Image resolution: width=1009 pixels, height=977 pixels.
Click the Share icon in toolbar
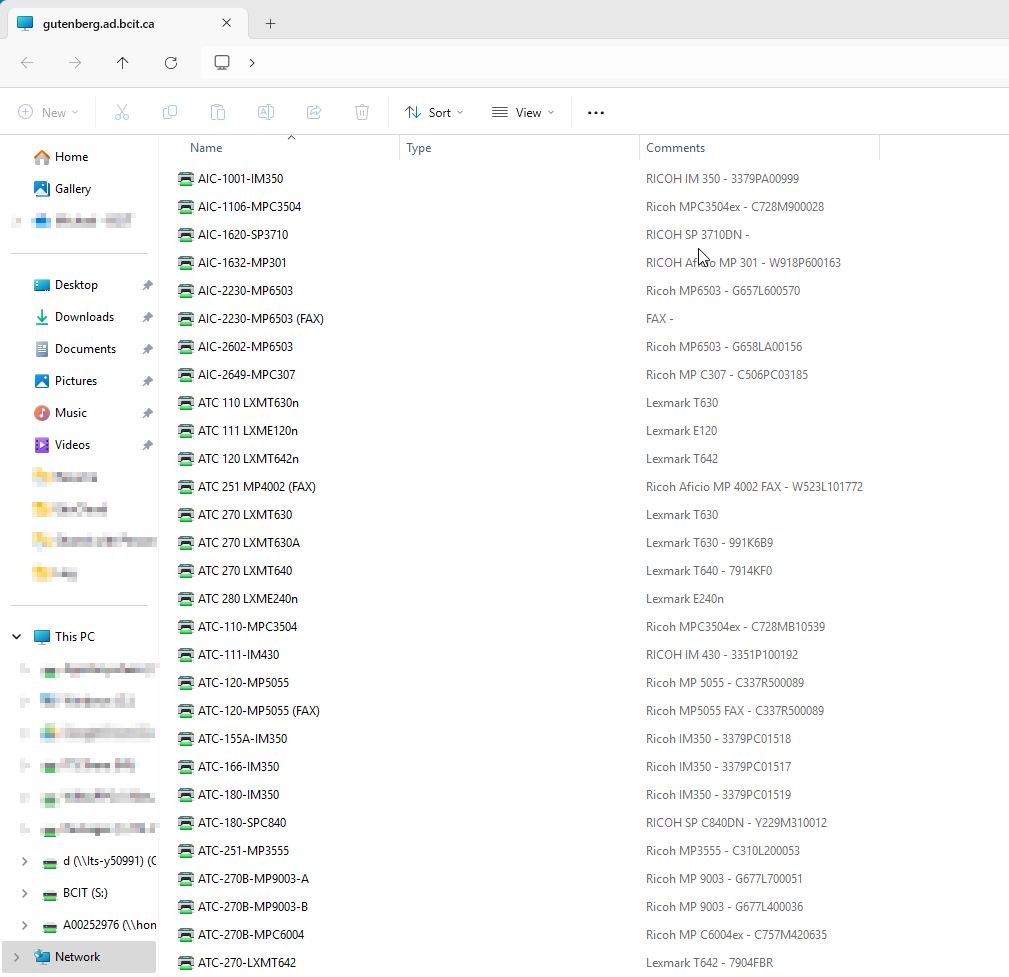(314, 113)
